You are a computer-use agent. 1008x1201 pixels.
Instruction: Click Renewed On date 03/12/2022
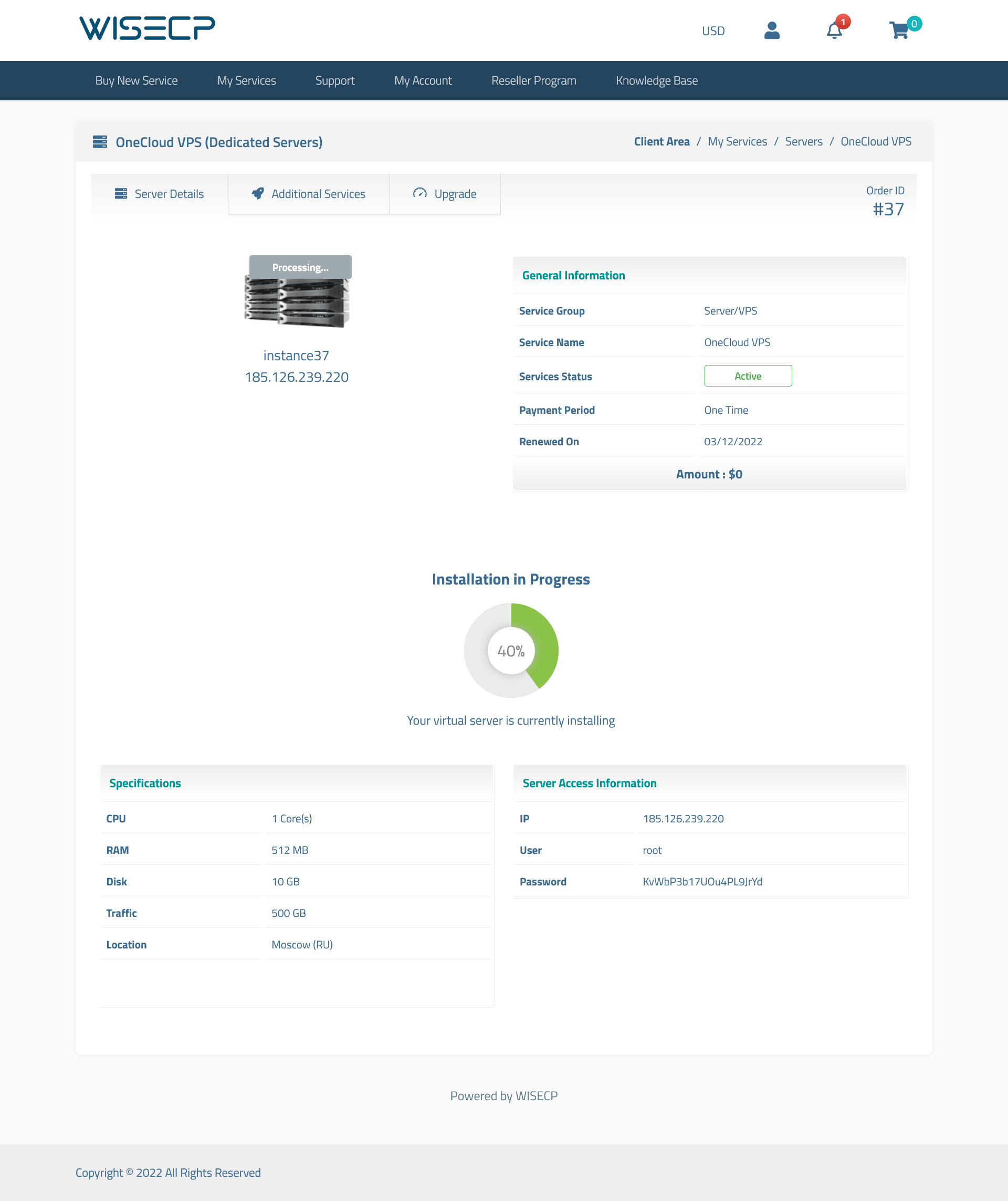(733, 442)
